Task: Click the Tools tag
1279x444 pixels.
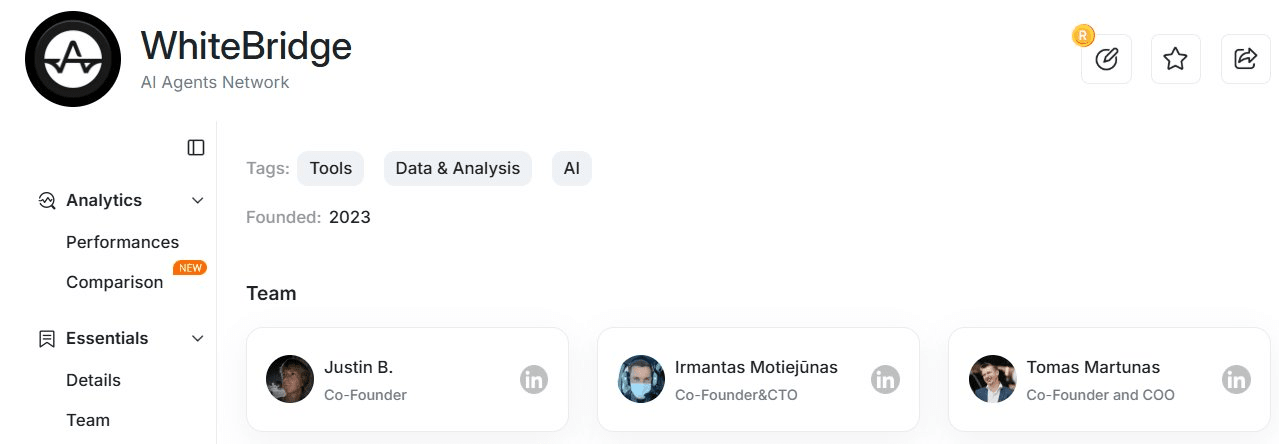Action: [331, 168]
